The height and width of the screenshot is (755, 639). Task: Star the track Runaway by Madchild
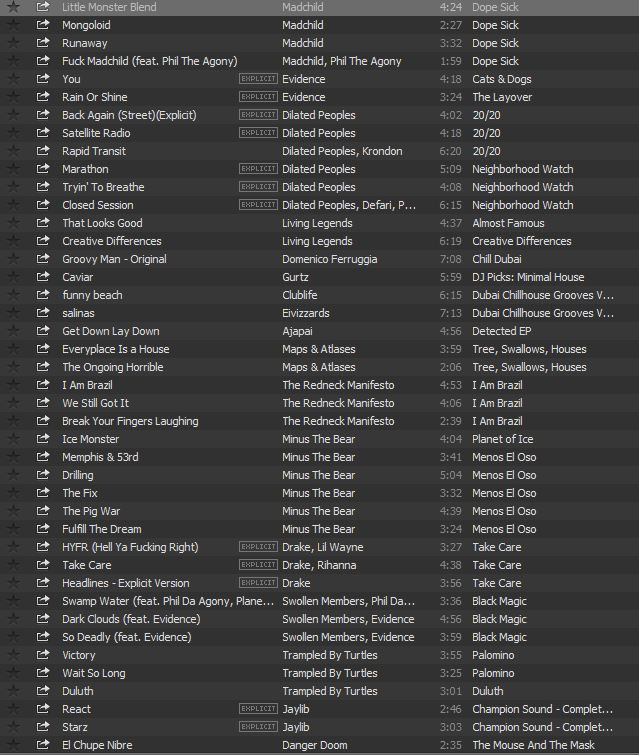pos(13,43)
